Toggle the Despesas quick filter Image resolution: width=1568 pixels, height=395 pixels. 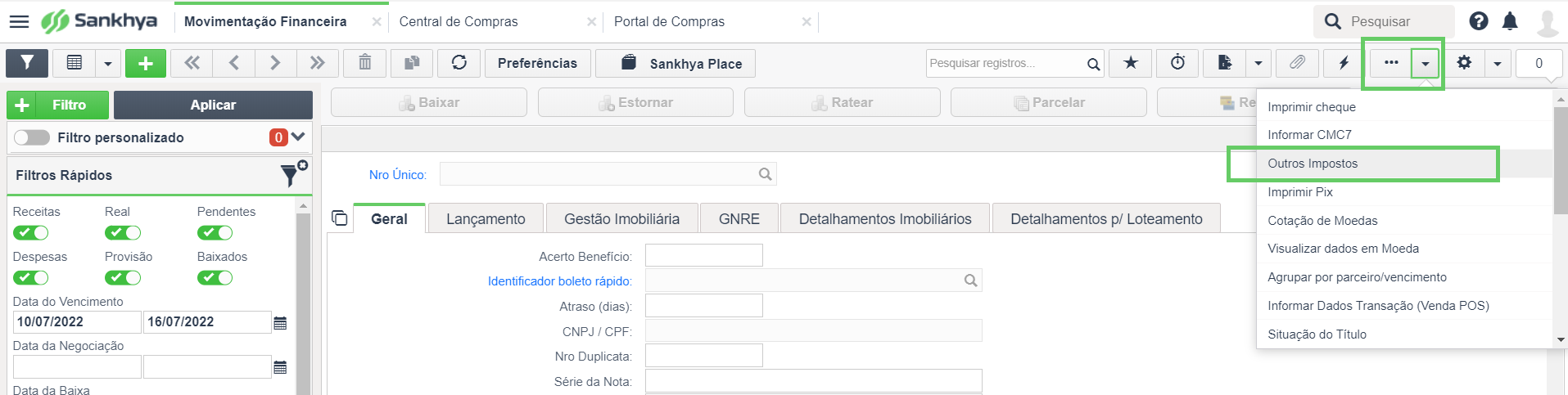pos(30,278)
